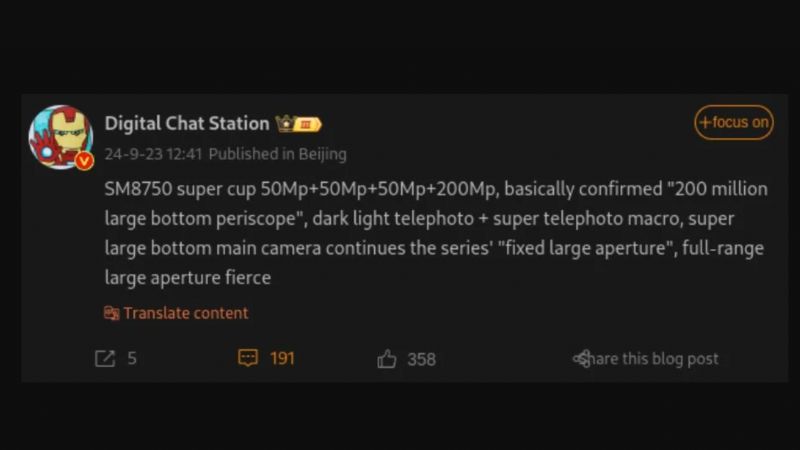Open the post timestamp 24-9-23 12:41
Image resolution: width=800 pixels, height=450 pixels.
click(154, 154)
